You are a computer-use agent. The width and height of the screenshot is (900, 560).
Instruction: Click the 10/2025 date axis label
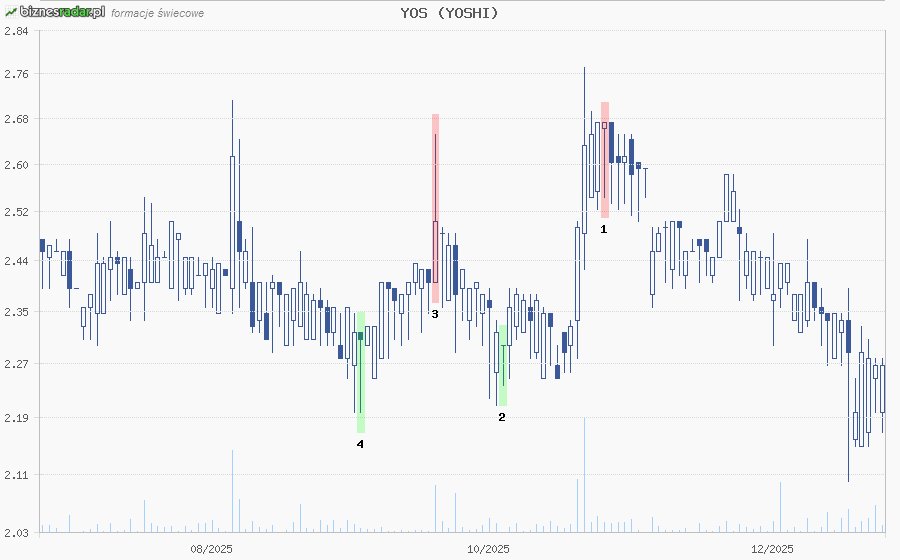pyautogui.click(x=489, y=548)
